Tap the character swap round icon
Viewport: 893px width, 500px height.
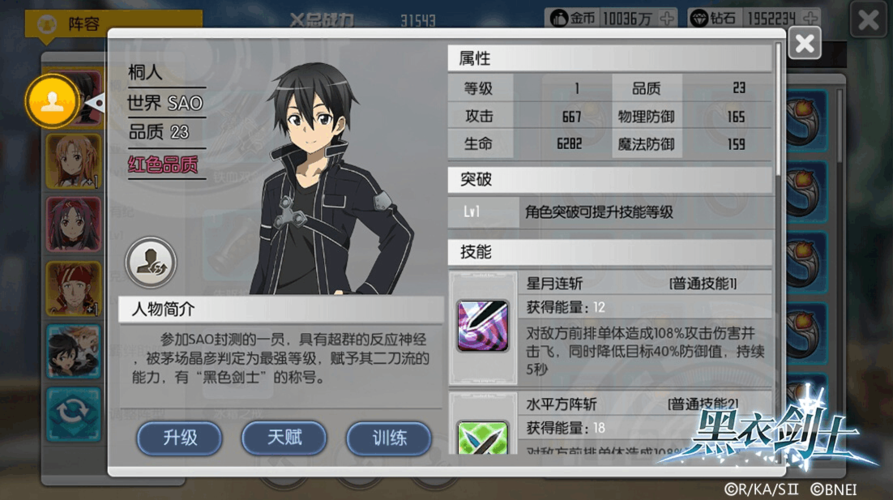pyautogui.click(x=151, y=262)
